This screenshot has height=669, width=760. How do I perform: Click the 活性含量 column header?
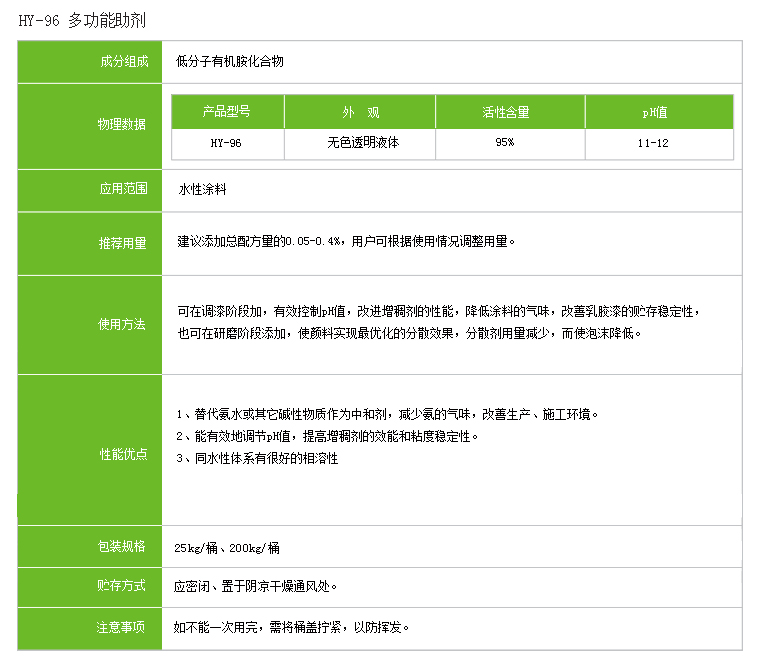[506, 112]
